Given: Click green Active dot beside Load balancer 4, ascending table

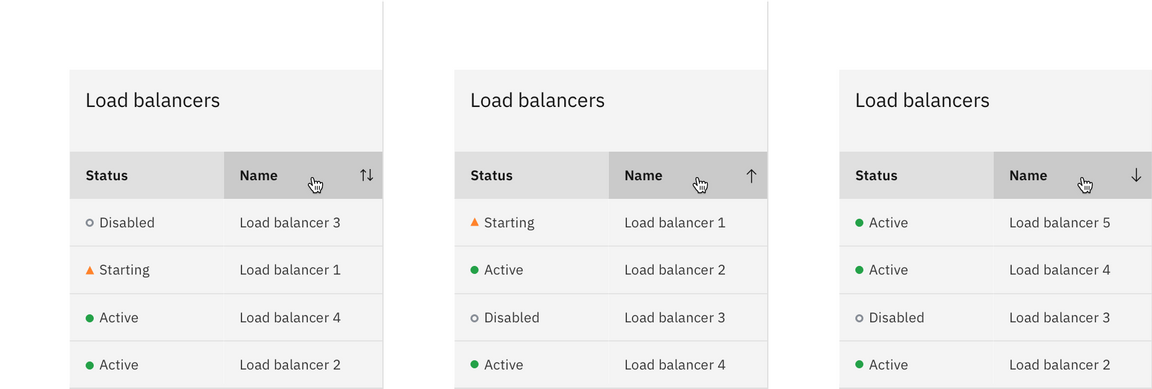Looking at the screenshot, I should (475, 365).
